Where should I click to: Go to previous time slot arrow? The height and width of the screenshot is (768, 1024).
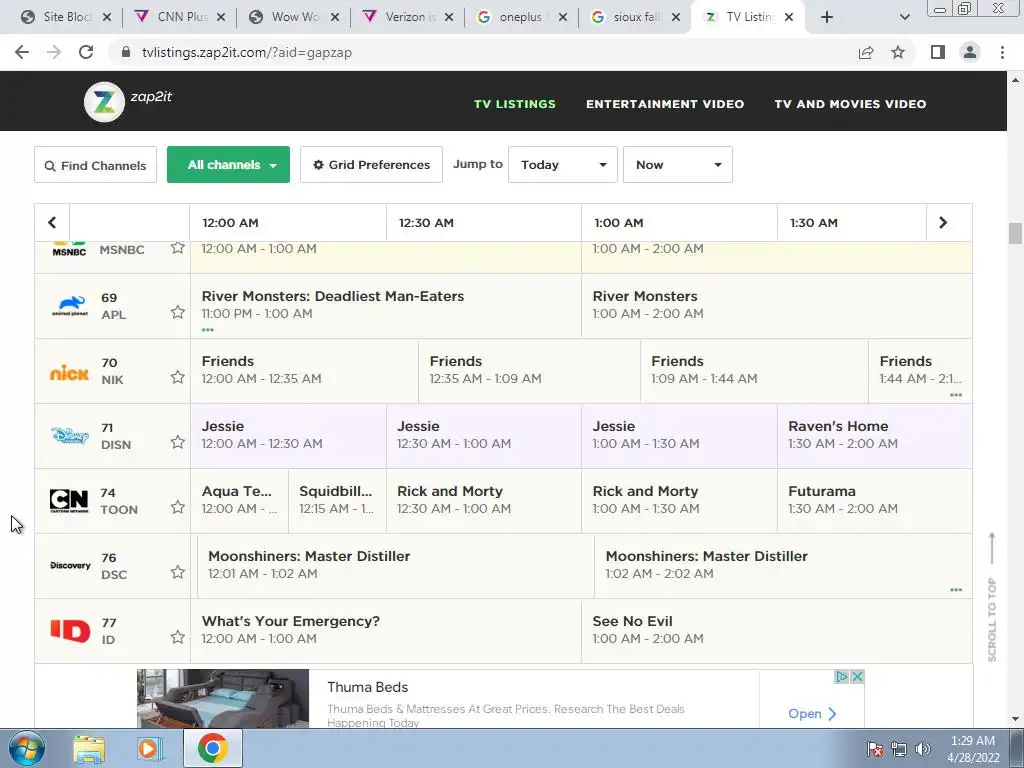pos(52,223)
